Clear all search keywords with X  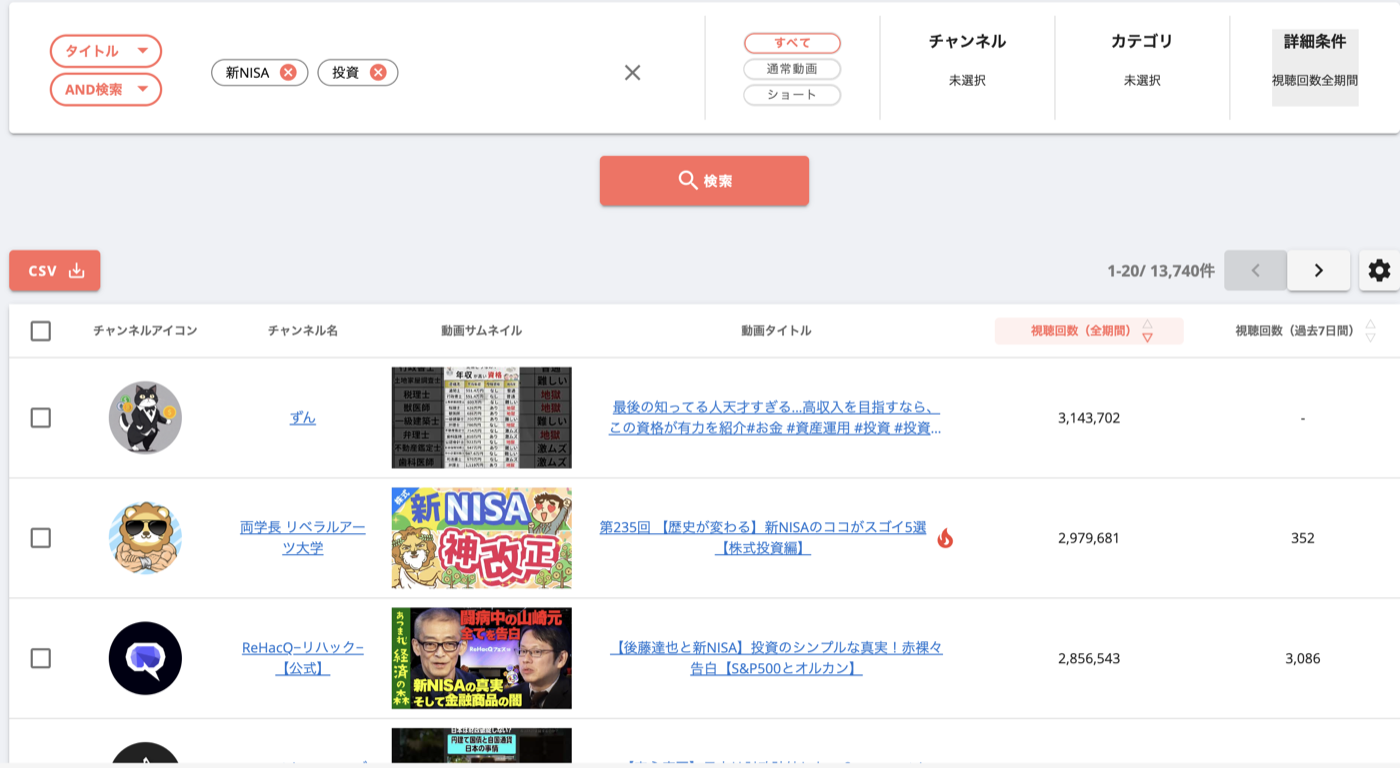[632, 72]
